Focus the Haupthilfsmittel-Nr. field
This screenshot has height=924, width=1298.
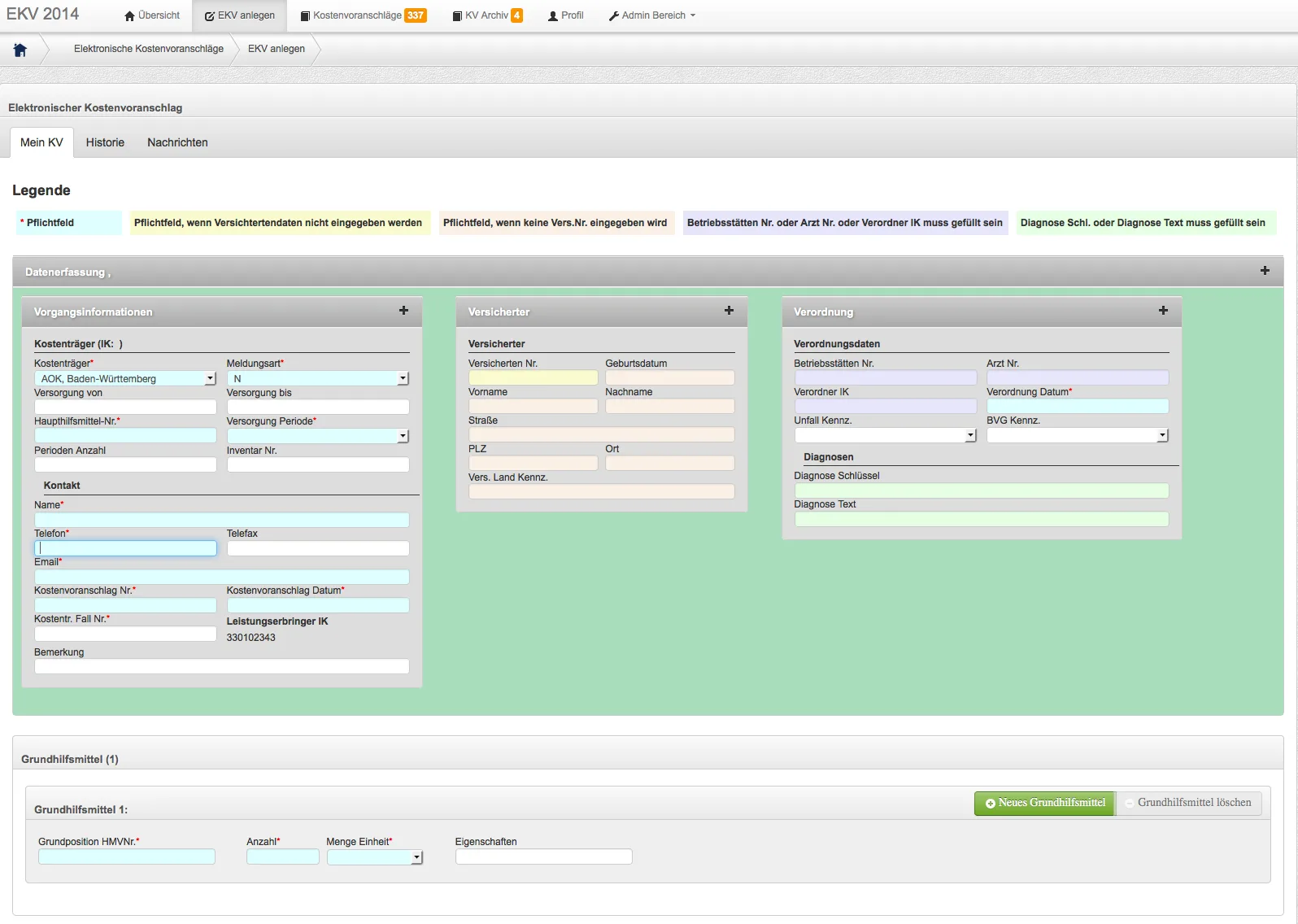125,436
